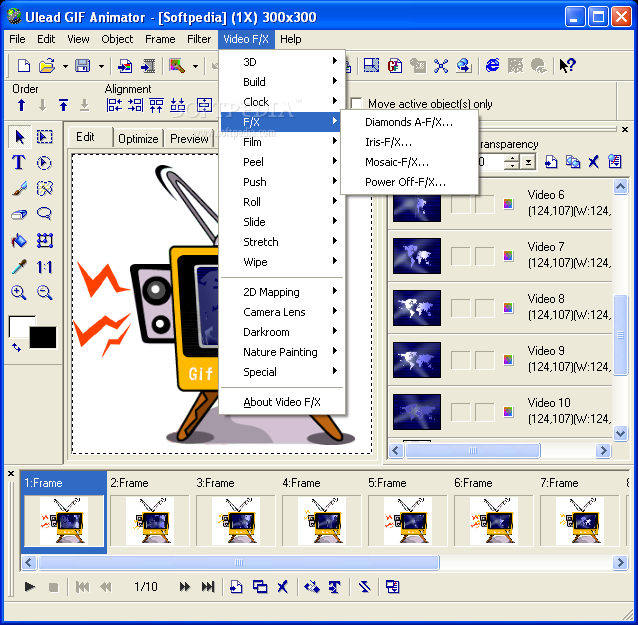Viewport: 638px width, 625px height.
Task: Select About Video F/X menu entry
Action: pyautogui.click(x=283, y=402)
